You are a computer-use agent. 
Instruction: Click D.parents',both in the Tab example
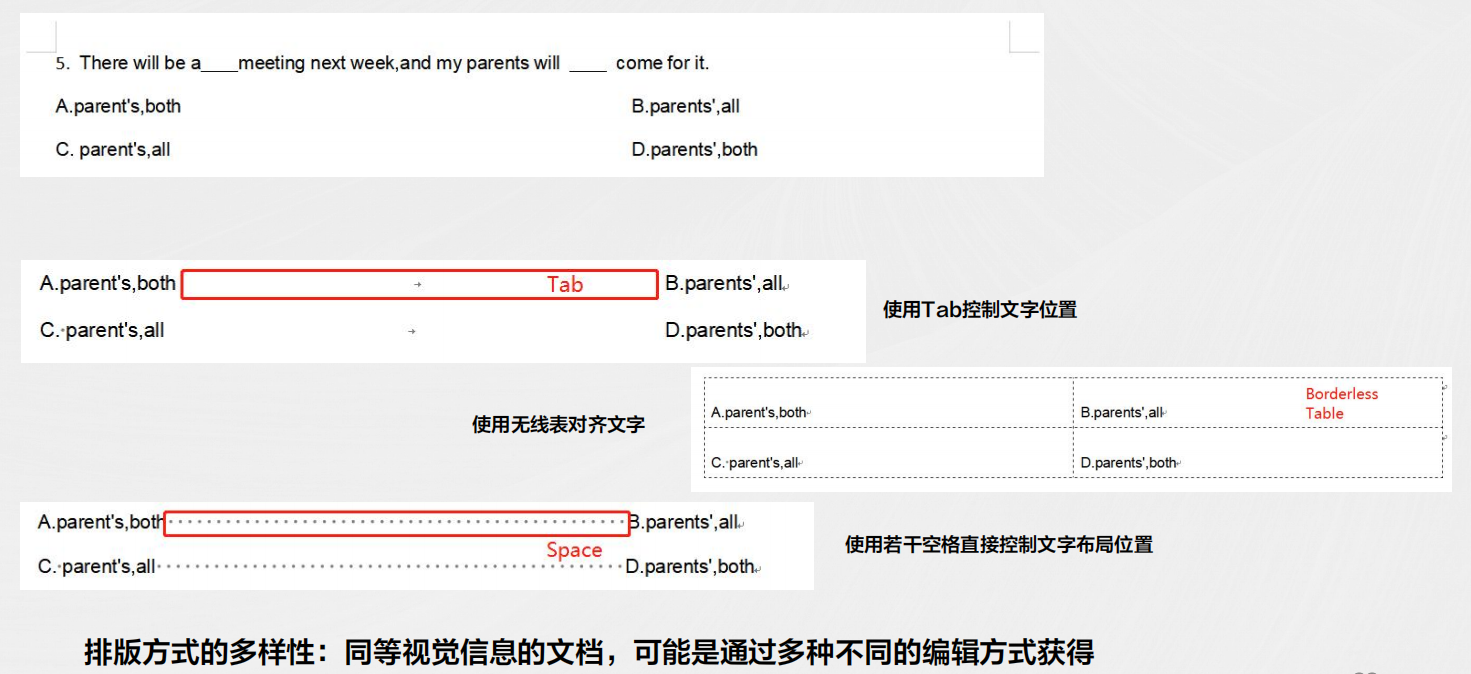pos(734,331)
